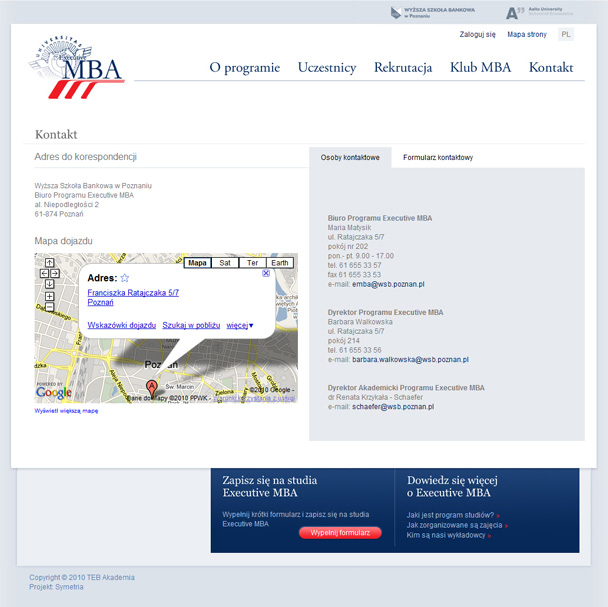Screen dimensions: 608x607
Task: Click the tel. 61 655 33 57 line
Action: 354,265
